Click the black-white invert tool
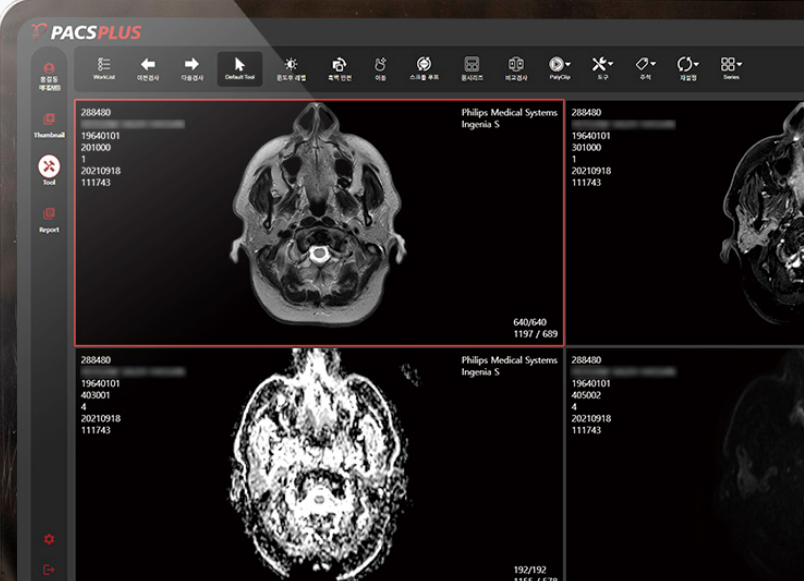Image resolution: width=804 pixels, height=581 pixels. 339,68
